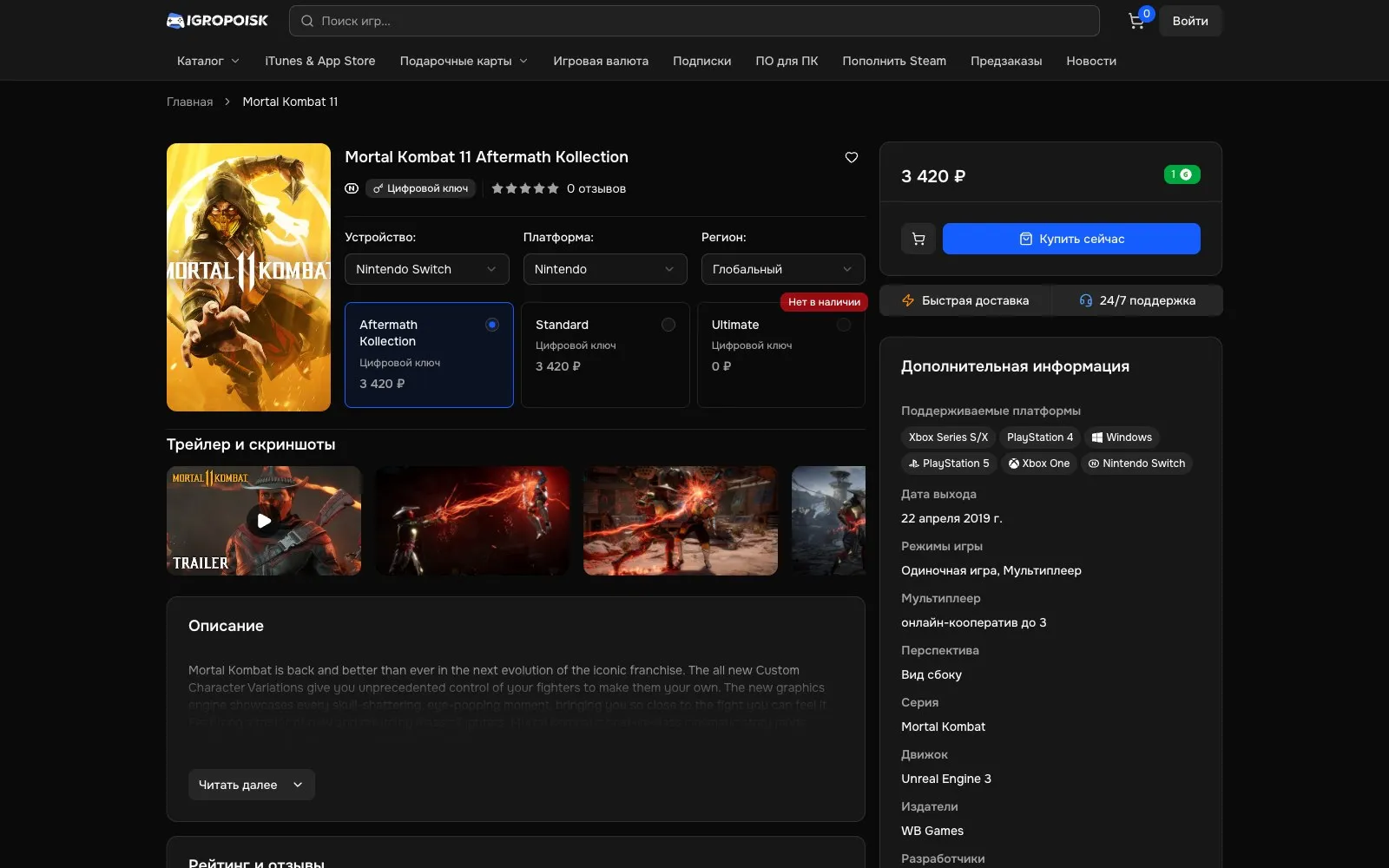Image resolution: width=1389 pixels, height=868 pixels.
Task: Click the green bonus coin badge
Action: click(x=1182, y=174)
